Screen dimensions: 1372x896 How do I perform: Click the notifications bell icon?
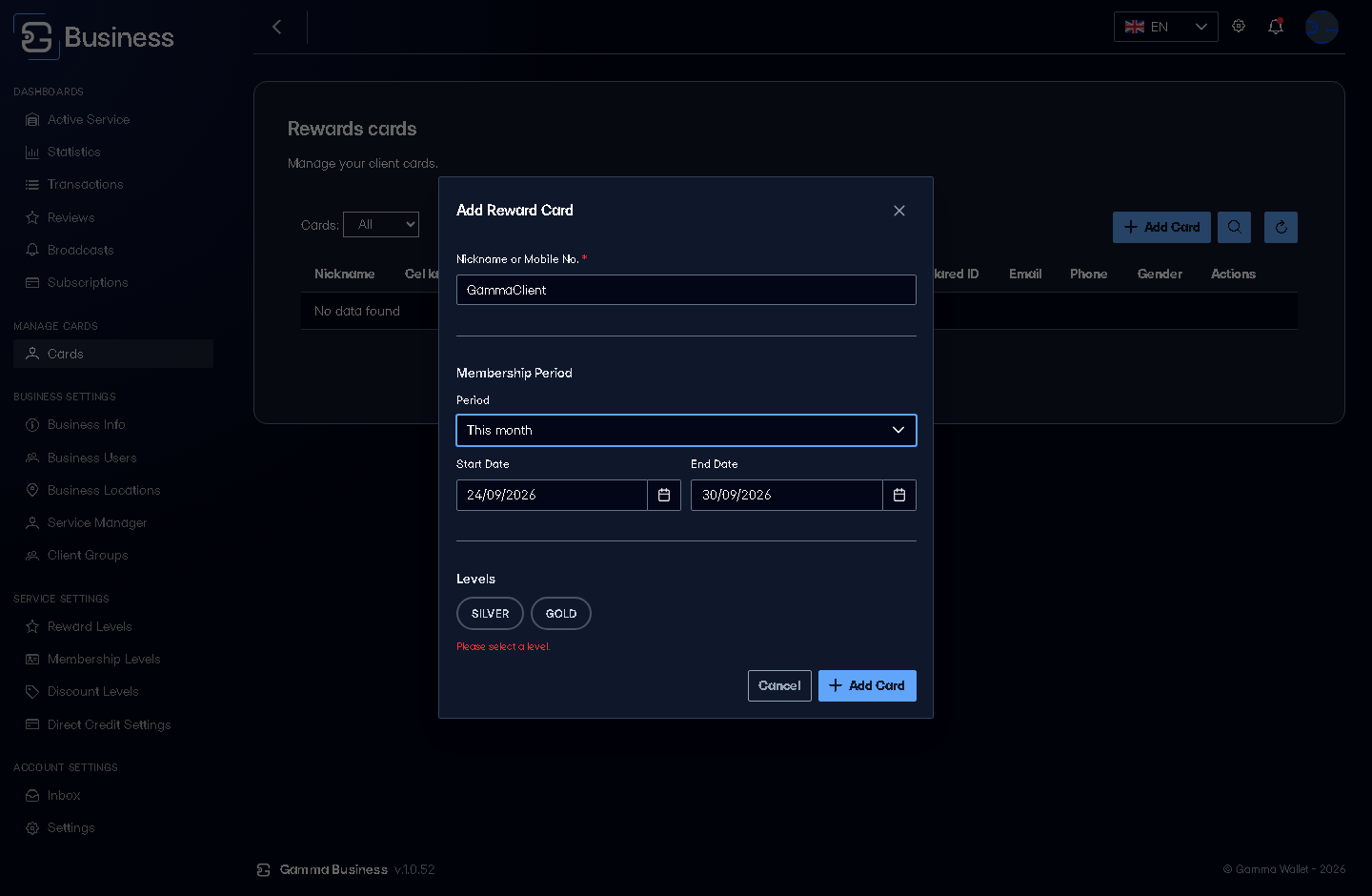pos(1276,27)
